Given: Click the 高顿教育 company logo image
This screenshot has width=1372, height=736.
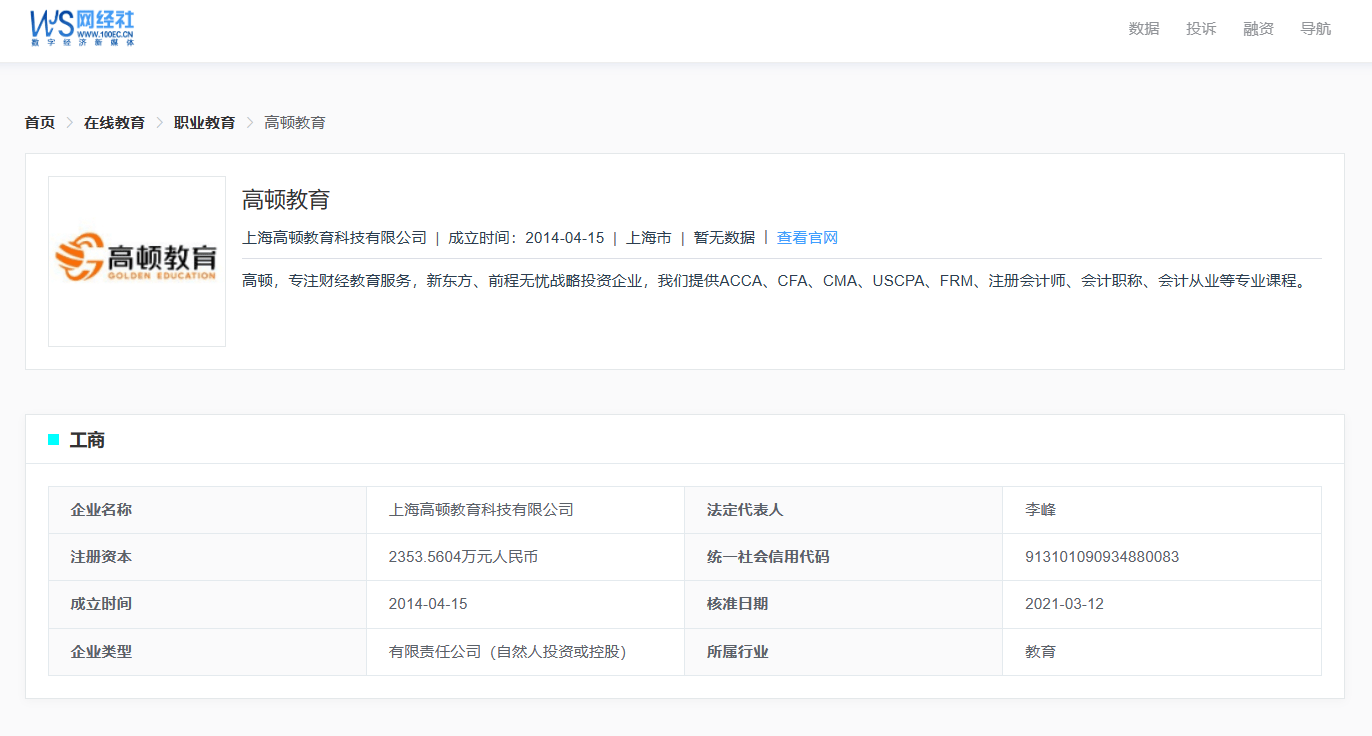Looking at the screenshot, I should pos(137,261).
